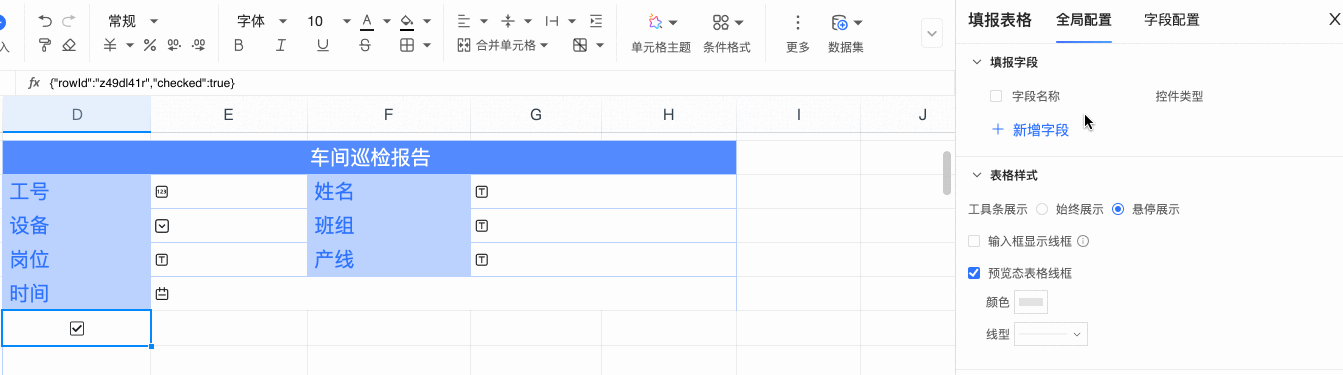Image resolution: width=1343 pixels, height=375 pixels.
Task: Click the undo arrow icon
Action: point(45,21)
